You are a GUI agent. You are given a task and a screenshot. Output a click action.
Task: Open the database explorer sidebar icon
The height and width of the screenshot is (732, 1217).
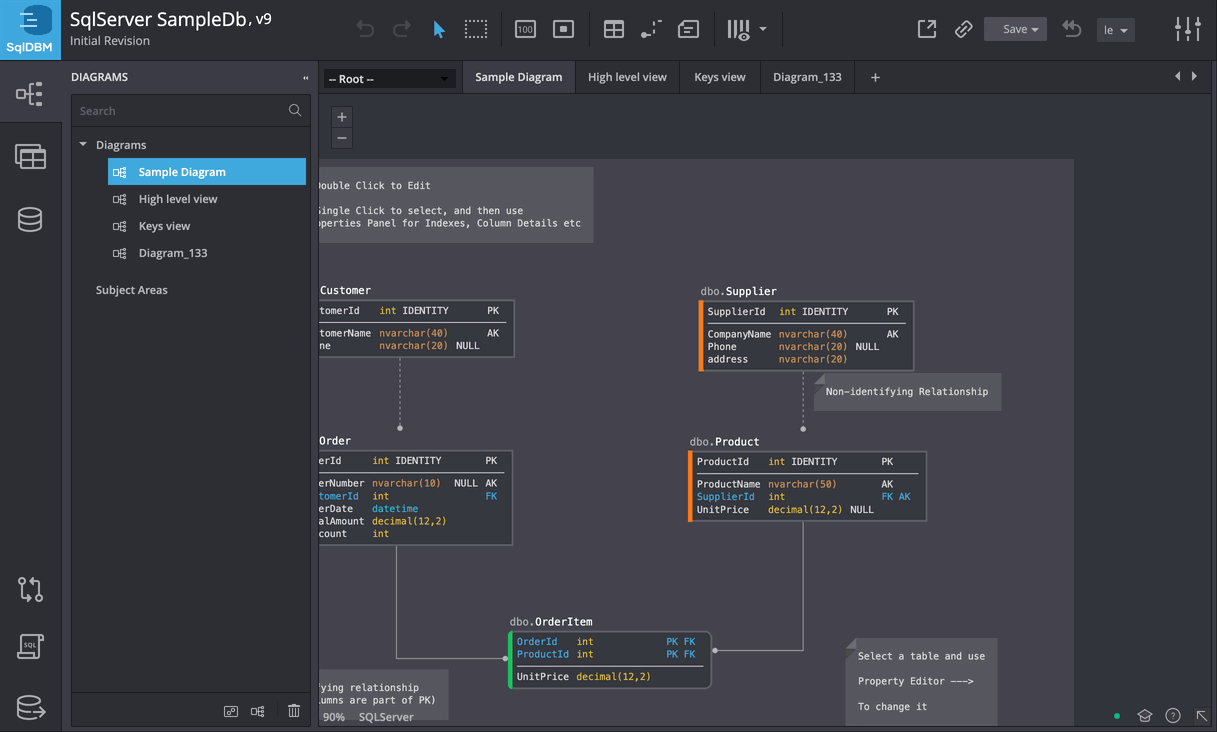30,219
